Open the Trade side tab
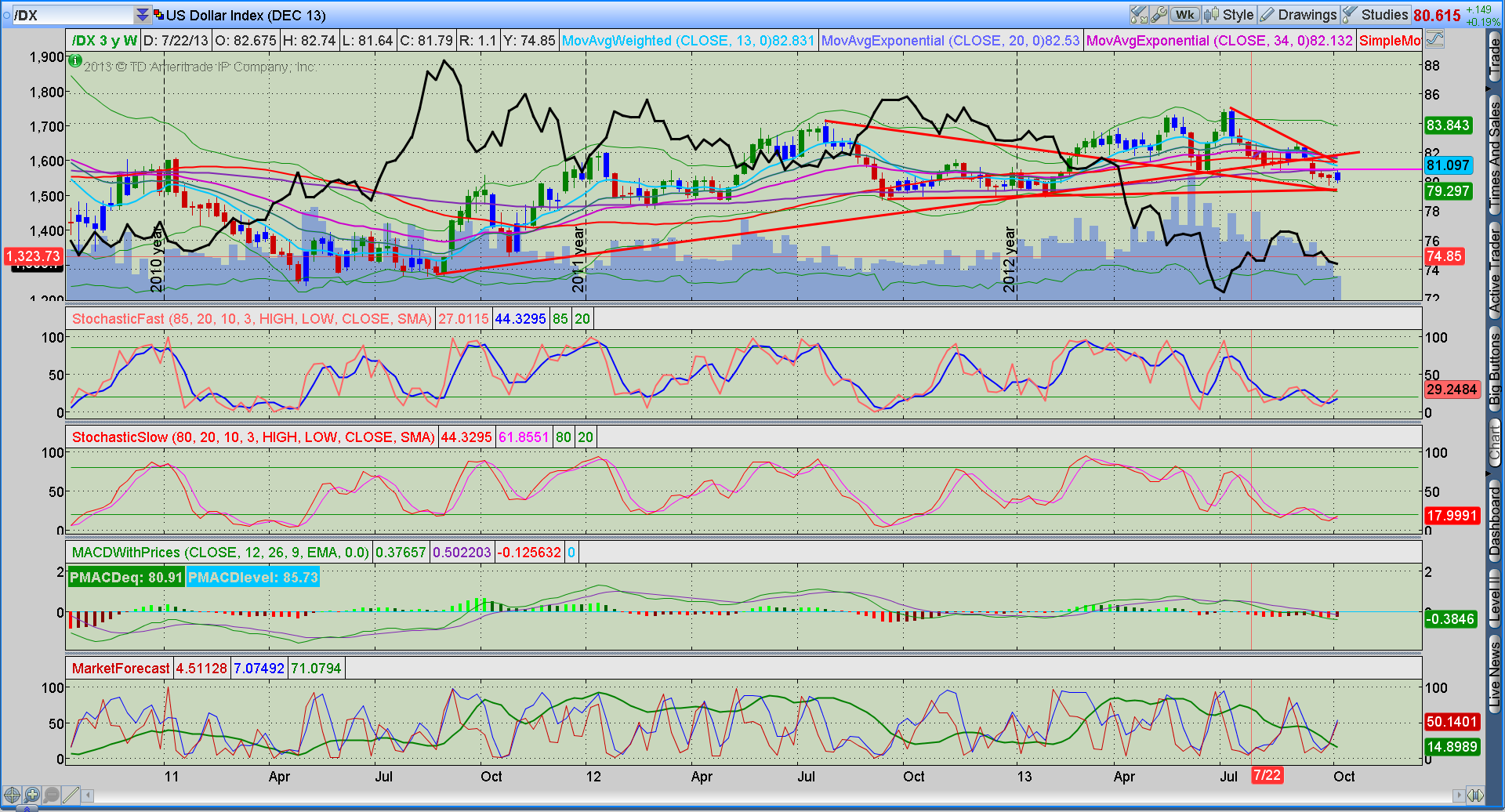The width and height of the screenshot is (1505, 812). (x=1495, y=56)
